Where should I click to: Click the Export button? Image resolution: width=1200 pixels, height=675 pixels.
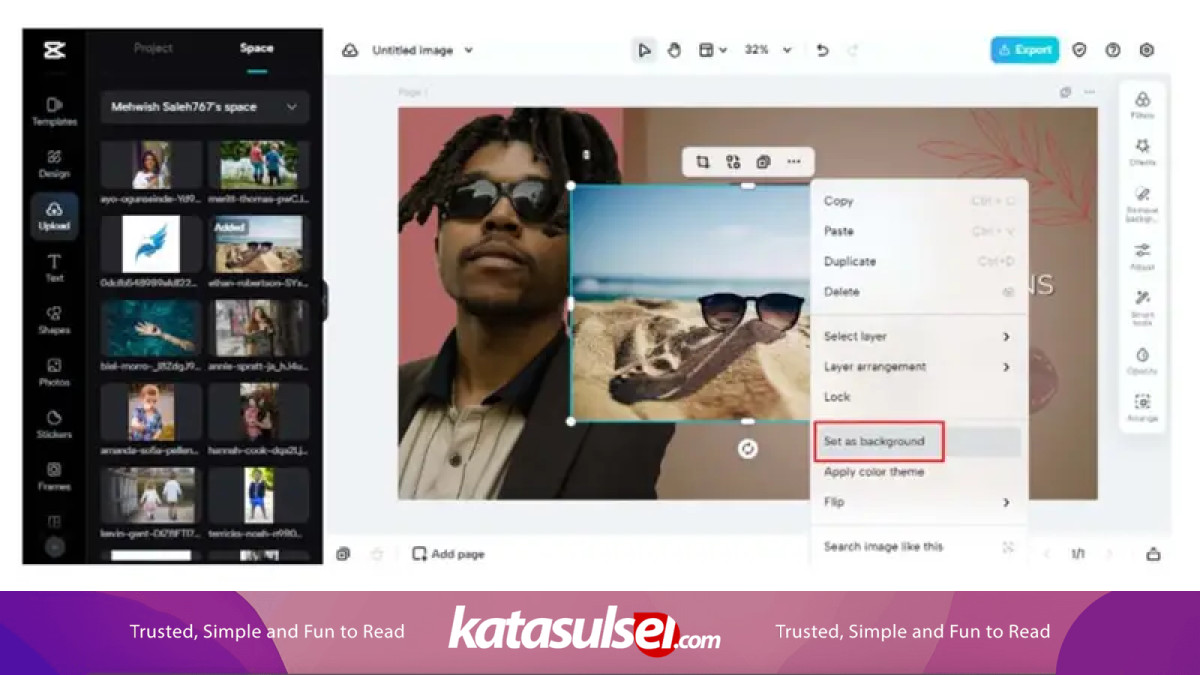click(x=1024, y=50)
